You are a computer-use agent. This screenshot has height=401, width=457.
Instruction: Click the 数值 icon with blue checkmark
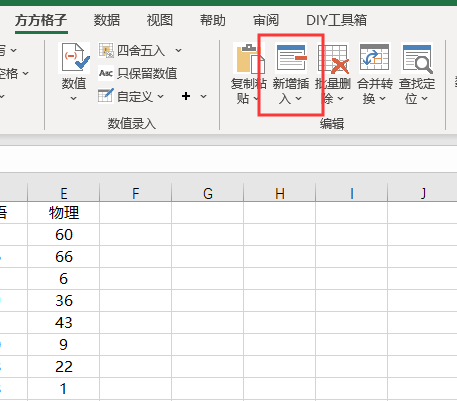click(x=74, y=58)
